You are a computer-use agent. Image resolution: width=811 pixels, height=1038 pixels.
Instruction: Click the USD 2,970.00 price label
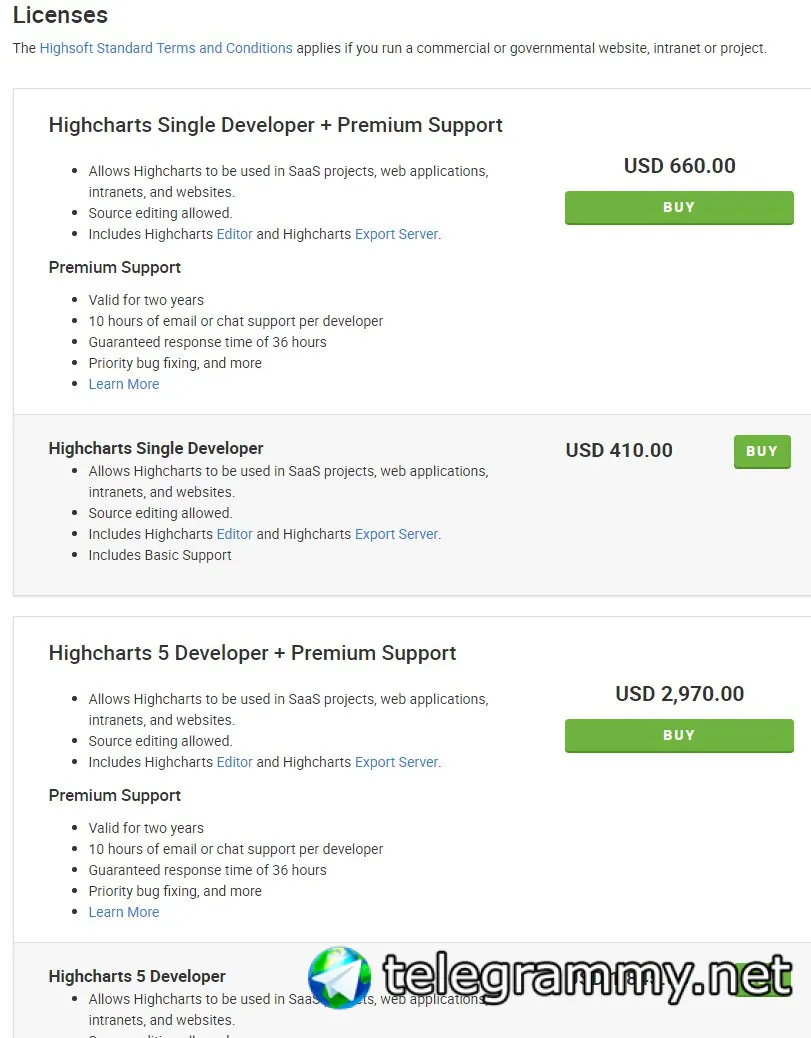[679, 694]
